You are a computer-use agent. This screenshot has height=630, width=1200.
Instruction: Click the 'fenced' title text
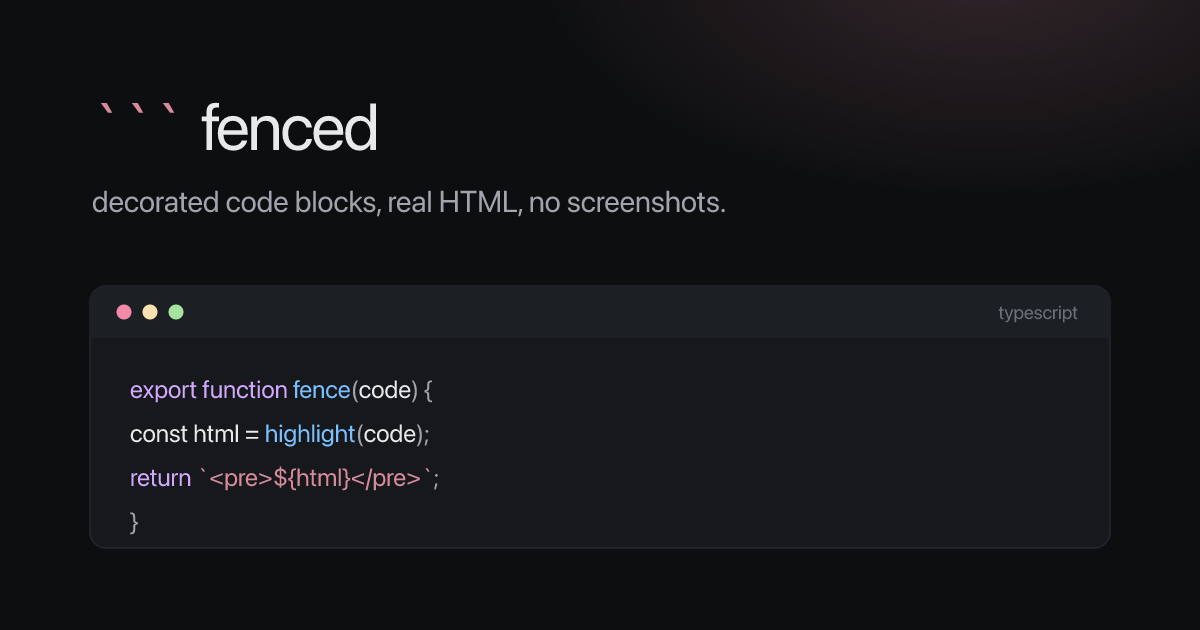click(x=289, y=129)
